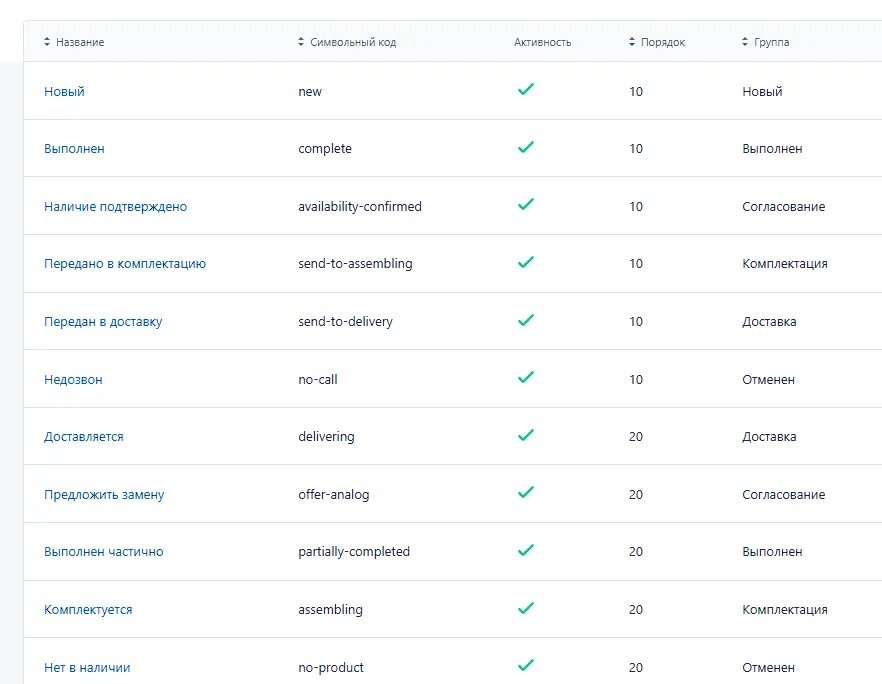
Task: Open the Новый status link
Action: pos(64,92)
